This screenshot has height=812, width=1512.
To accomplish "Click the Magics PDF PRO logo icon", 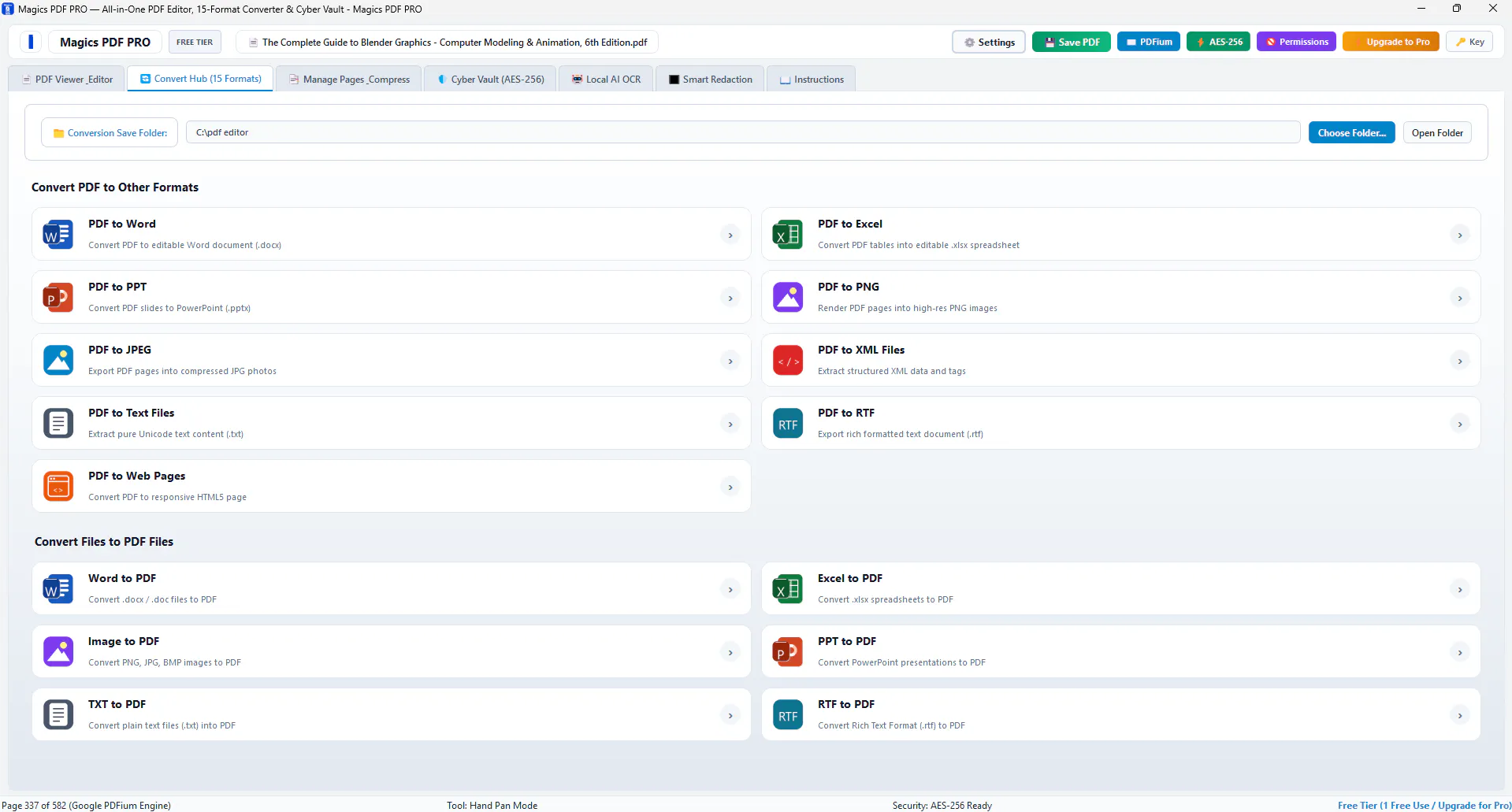I will click(x=31, y=42).
